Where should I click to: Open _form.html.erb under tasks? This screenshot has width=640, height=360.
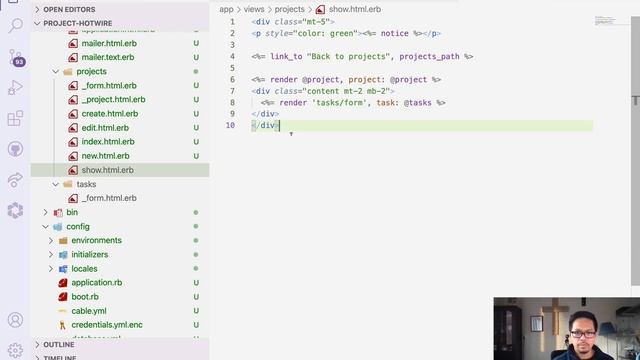109,198
